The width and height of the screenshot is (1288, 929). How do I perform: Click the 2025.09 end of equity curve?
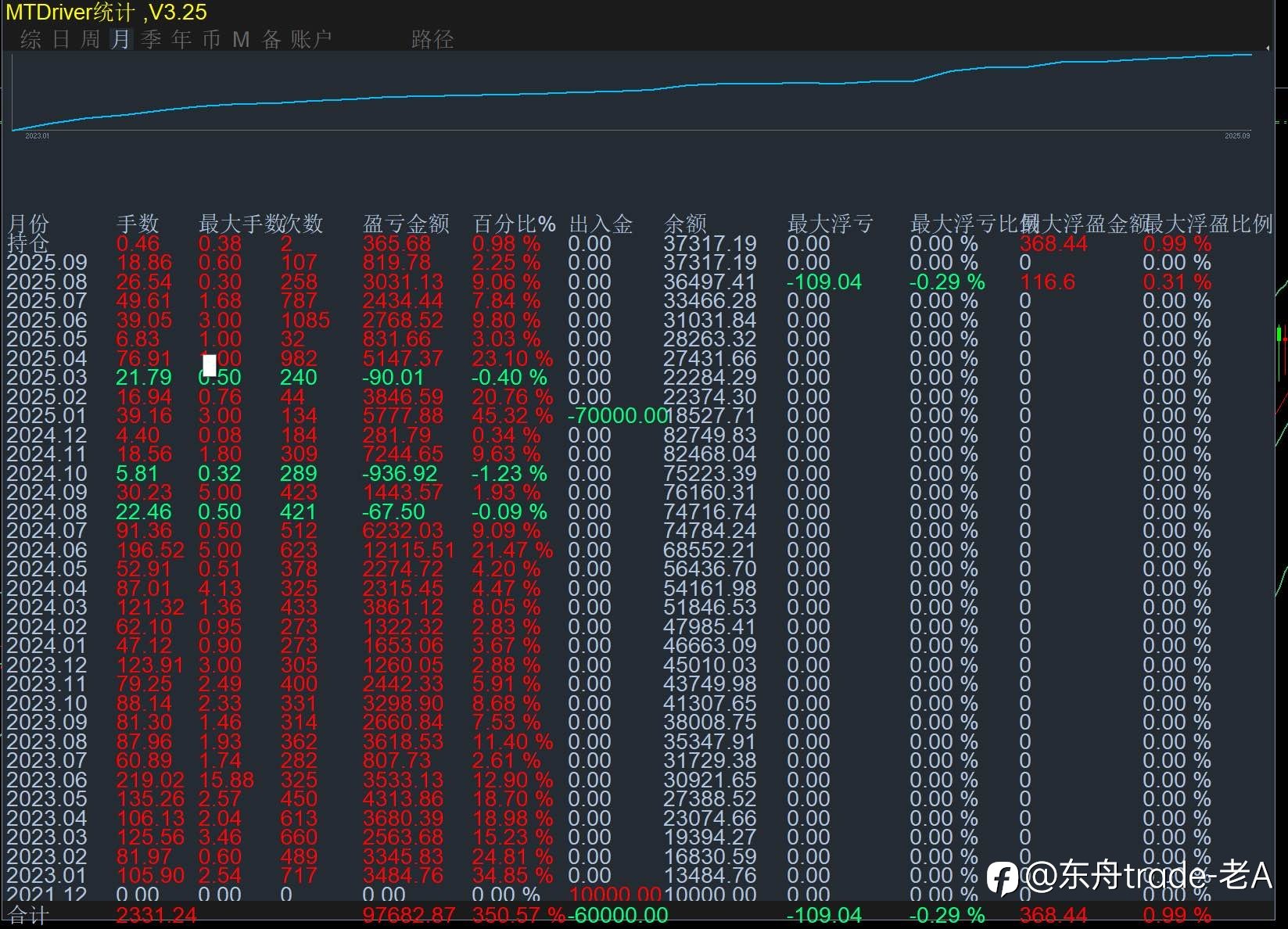(x=1250, y=55)
